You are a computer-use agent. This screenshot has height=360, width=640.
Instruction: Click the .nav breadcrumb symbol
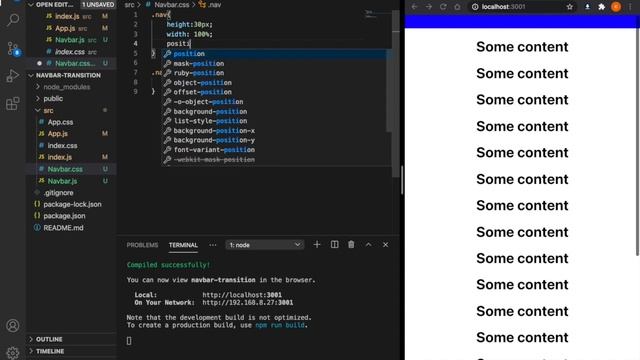coord(214,5)
